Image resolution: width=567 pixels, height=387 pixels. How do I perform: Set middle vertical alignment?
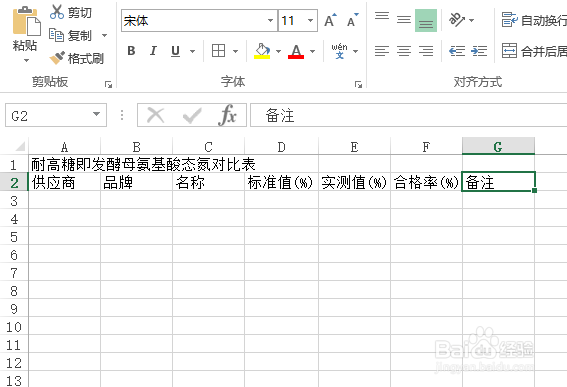[404, 20]
